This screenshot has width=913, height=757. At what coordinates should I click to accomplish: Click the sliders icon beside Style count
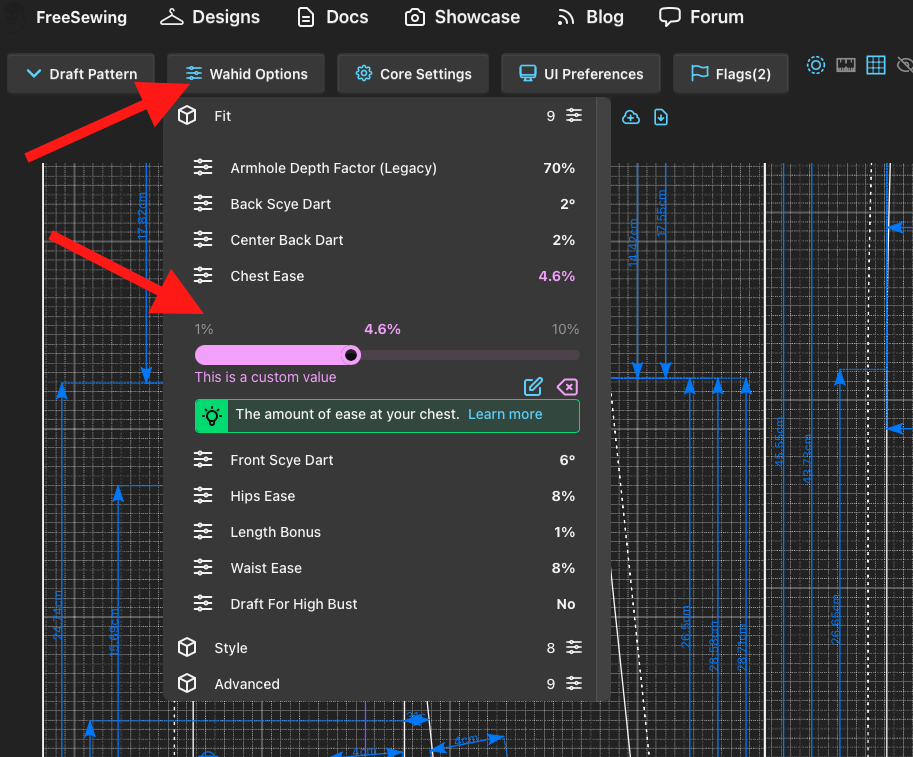click(574, 648)
